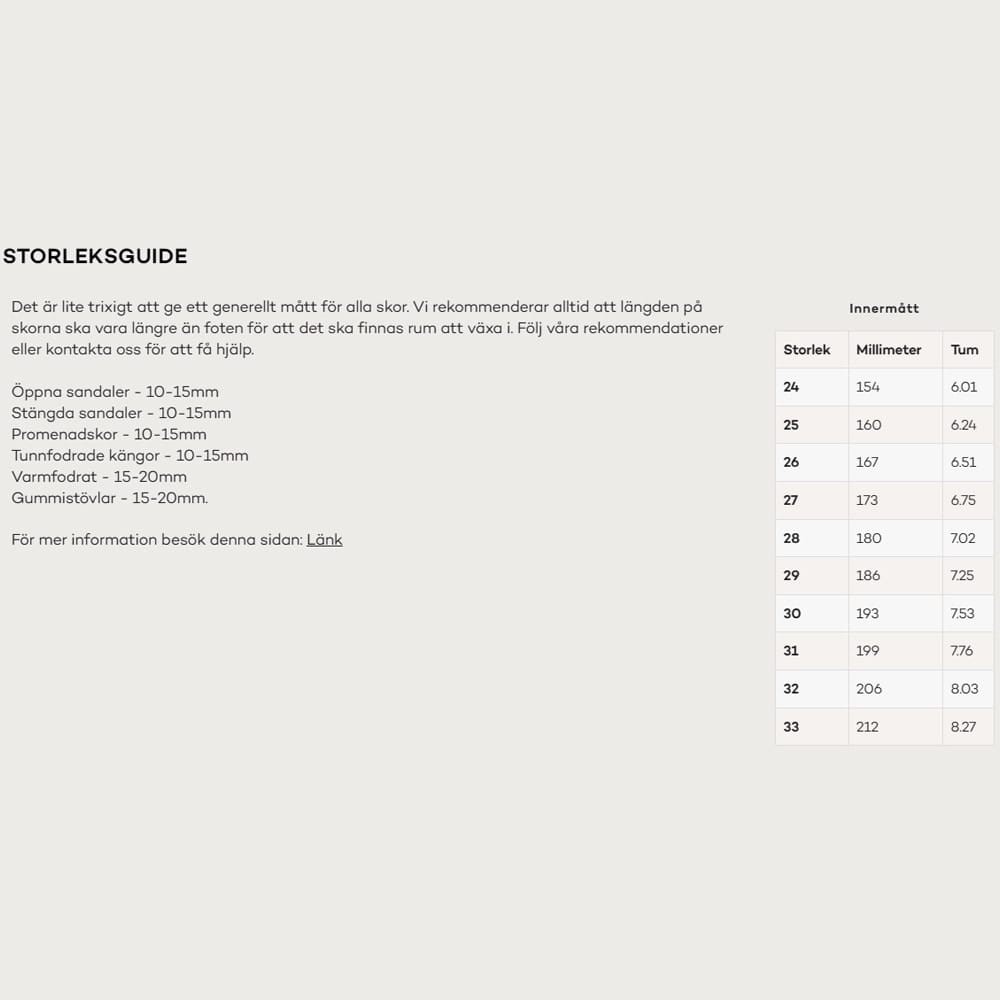Screen dimensions: 1000x1000
Task: Click size 27 in table
Action: pyautogui.click(x=792, y=500)
